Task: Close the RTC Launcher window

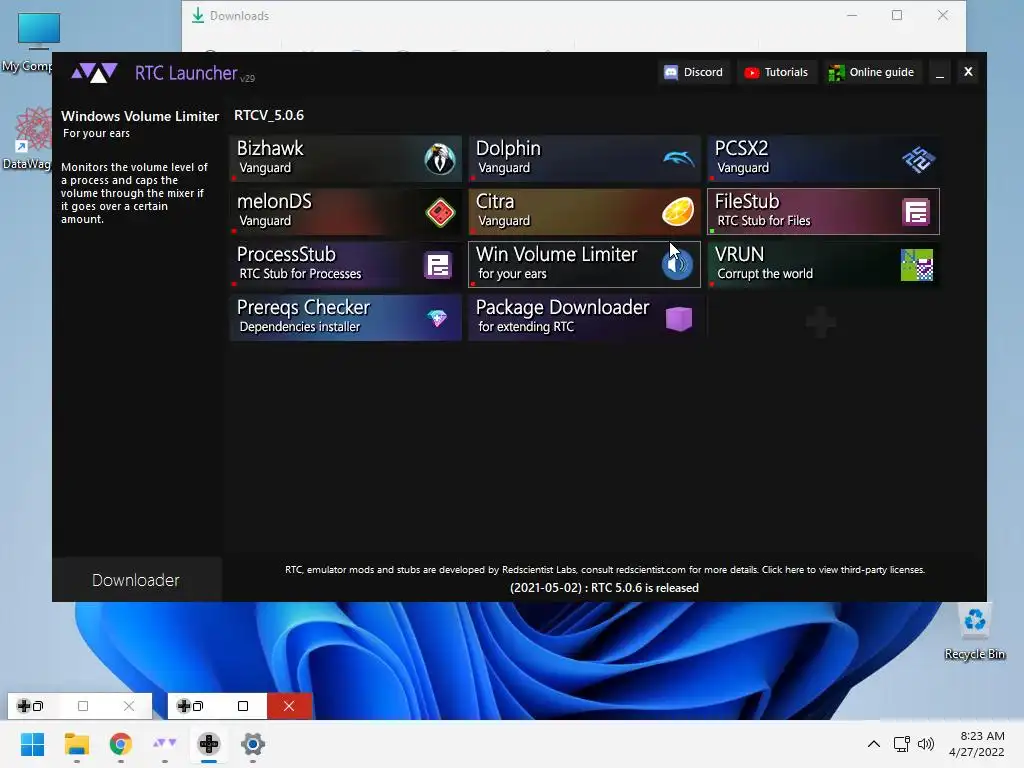Action: (x=968, y=72)
